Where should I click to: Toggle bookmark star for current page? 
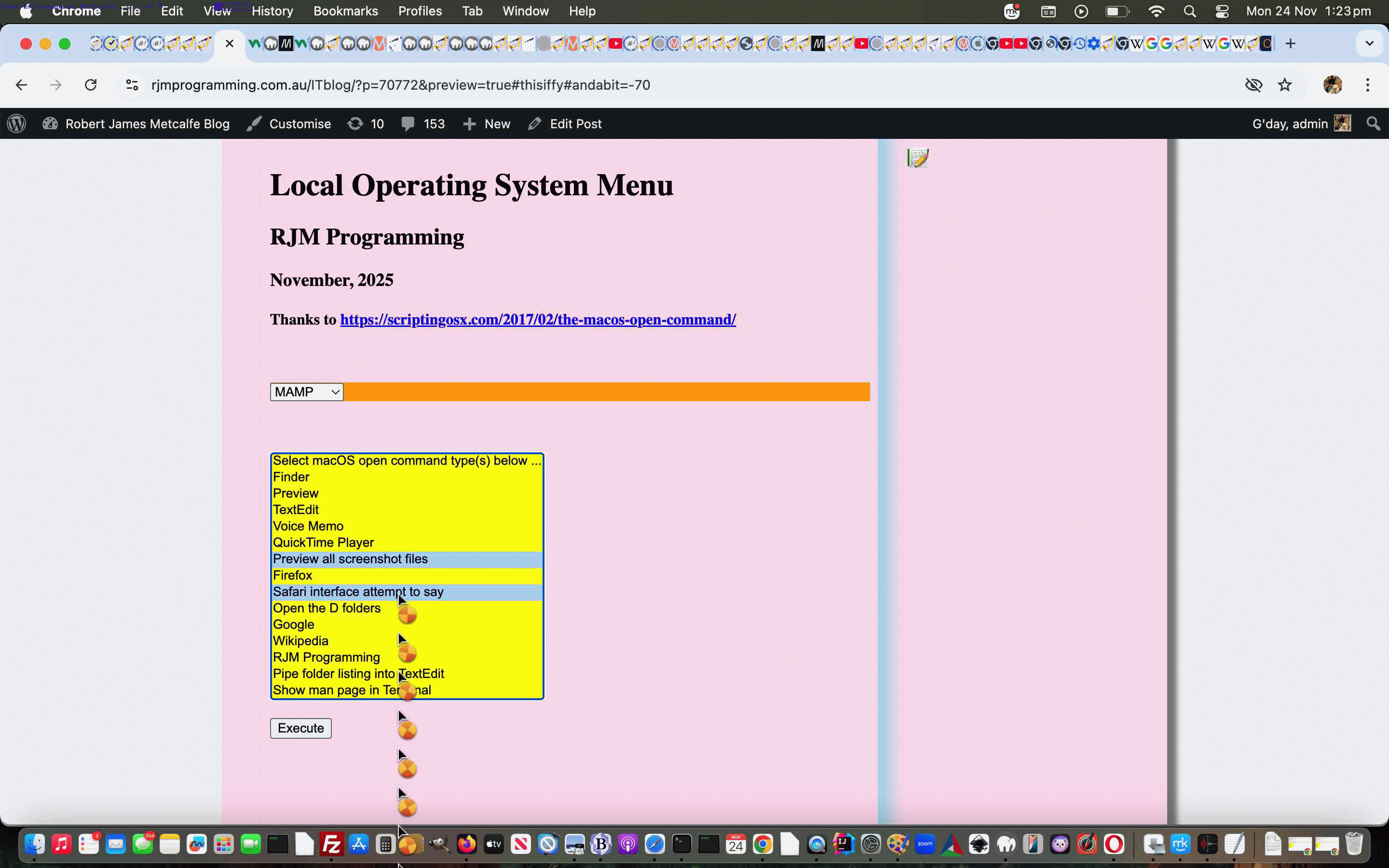pos(1285,84)
